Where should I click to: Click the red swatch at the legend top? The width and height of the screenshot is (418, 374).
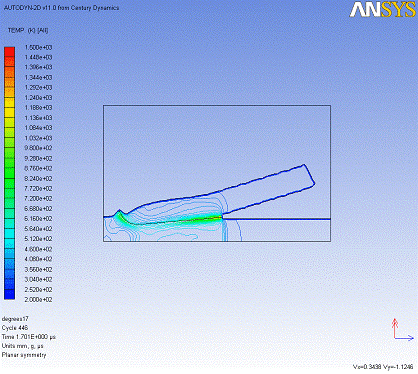click(9, 52)
